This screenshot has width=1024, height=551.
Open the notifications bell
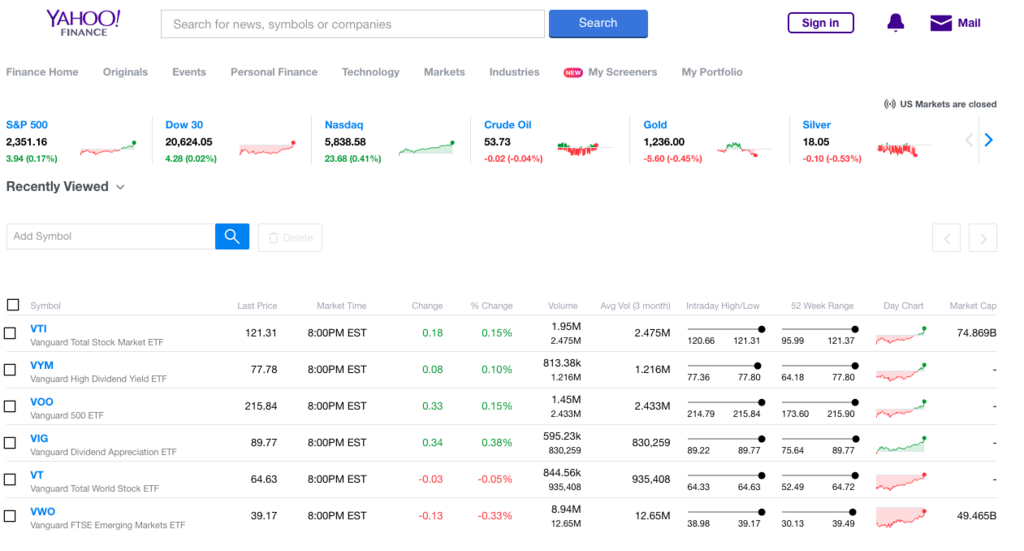(x=895, y=23)
